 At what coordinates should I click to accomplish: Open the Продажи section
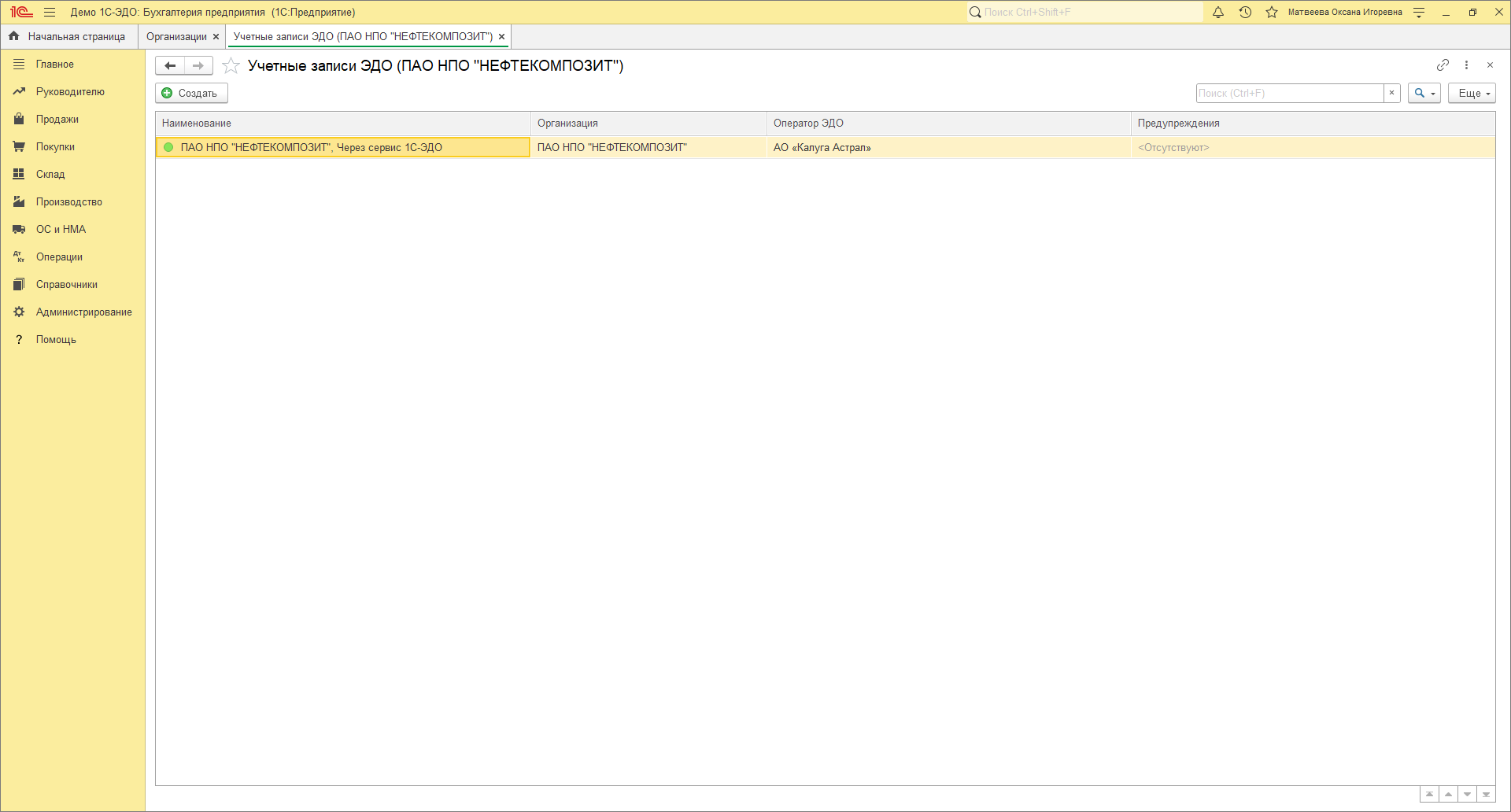pyautogui.click(x=57, y=120)
